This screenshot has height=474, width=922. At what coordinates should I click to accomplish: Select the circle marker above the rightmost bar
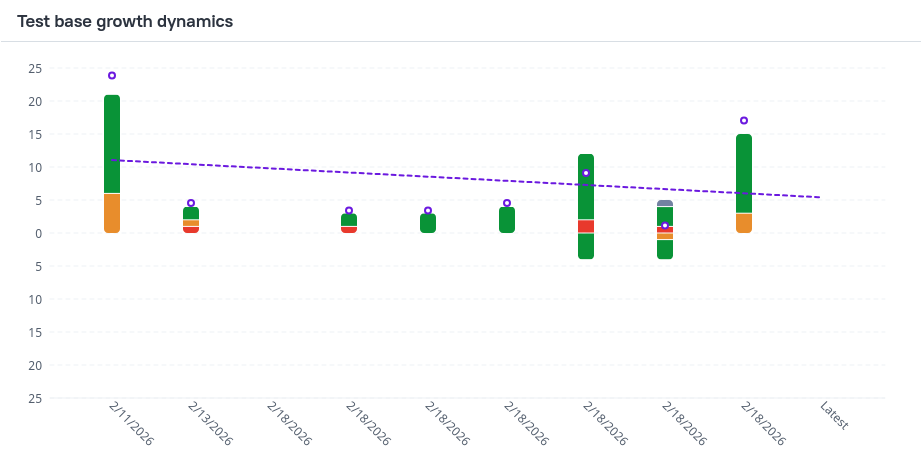tap(744, 121)
